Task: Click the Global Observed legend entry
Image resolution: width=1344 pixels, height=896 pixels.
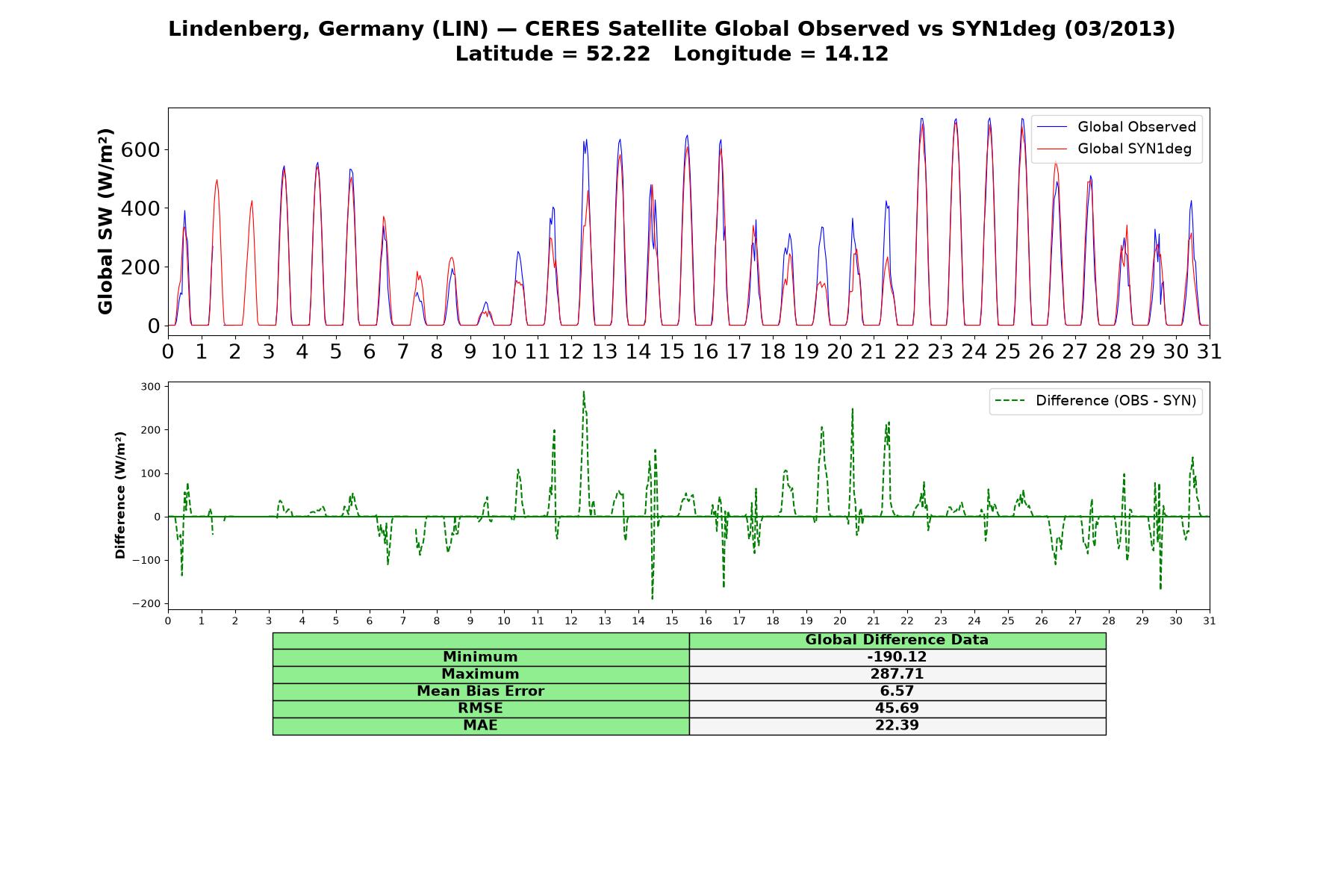Action: coord(1117,127)
